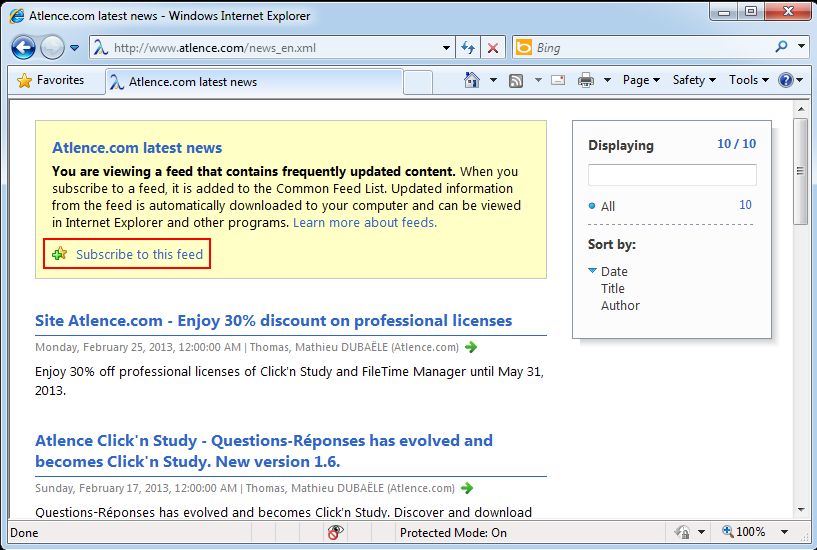Open the search provider dropdown arrow
Viewport: 817px width, 550px height.
tap(801, 46)
